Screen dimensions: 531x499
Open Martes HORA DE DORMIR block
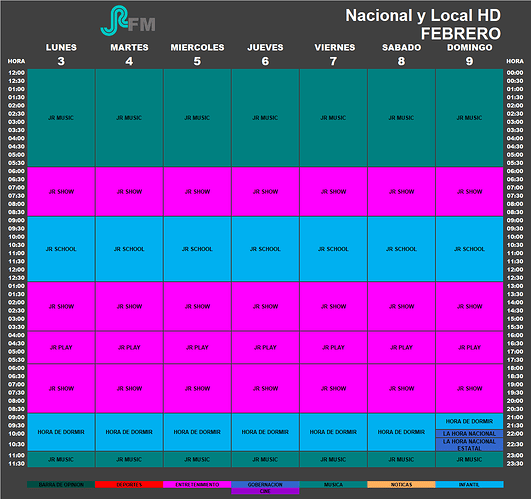point(129,432)
